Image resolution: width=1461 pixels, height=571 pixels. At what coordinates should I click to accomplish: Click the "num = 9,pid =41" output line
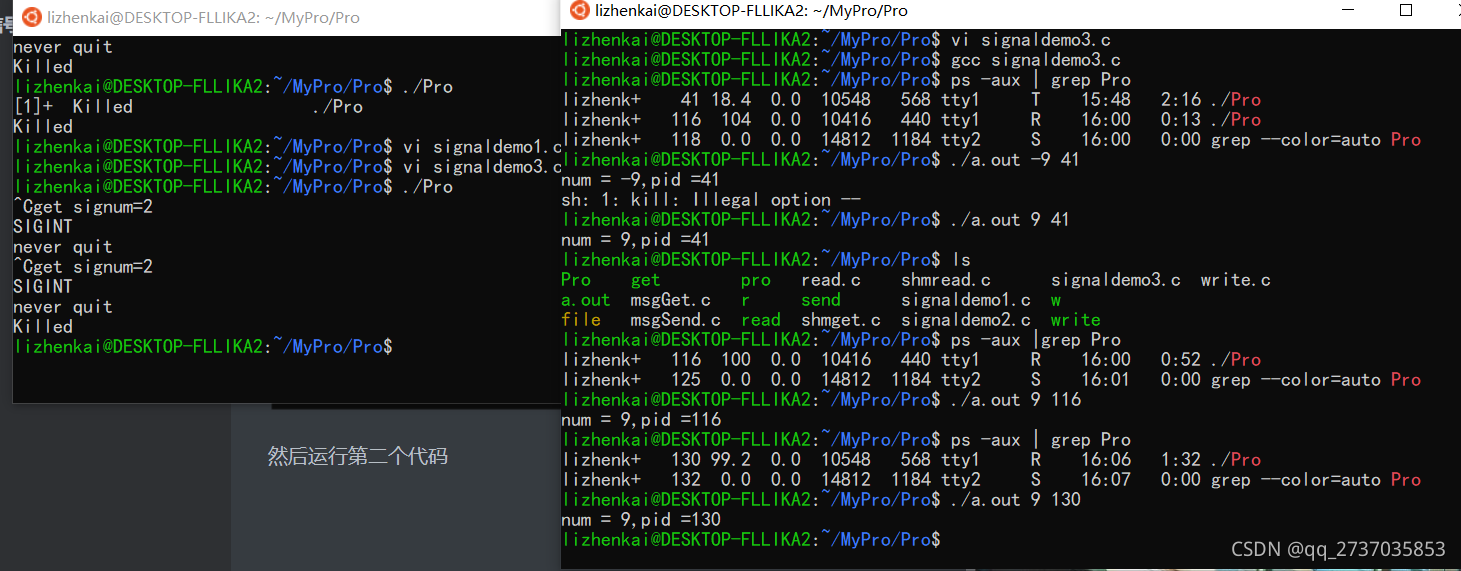coord(636,240)
